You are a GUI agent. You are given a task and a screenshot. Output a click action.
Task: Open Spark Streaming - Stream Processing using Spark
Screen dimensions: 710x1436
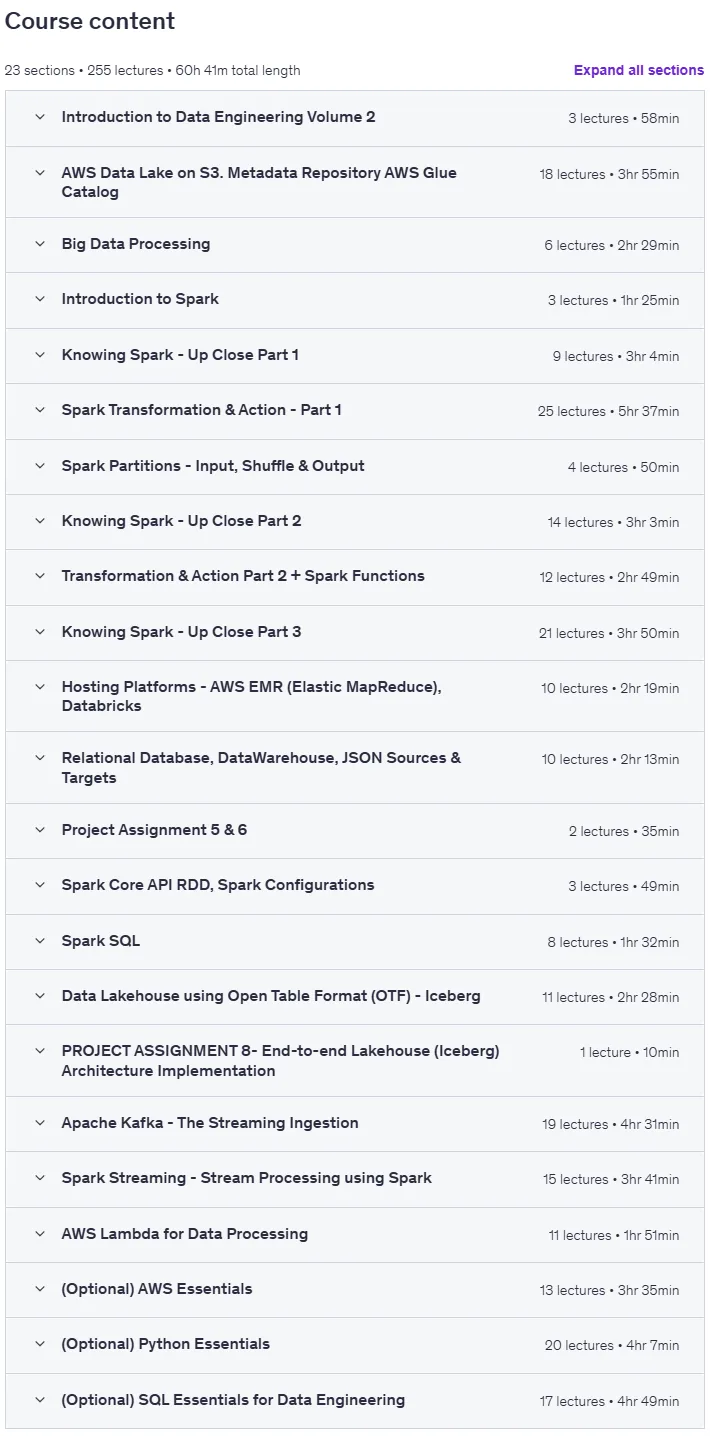(247, 1178)
